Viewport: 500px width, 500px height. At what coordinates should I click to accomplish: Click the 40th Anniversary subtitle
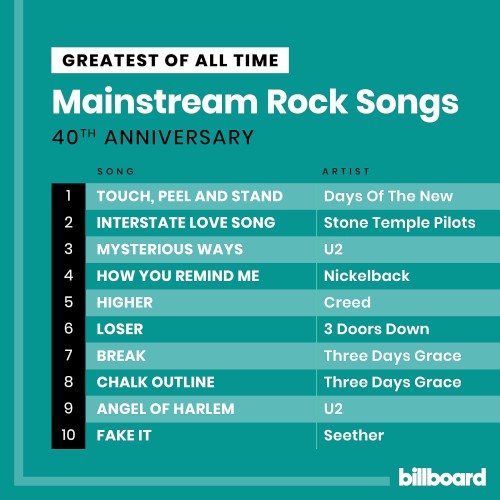tap(153, 137)
